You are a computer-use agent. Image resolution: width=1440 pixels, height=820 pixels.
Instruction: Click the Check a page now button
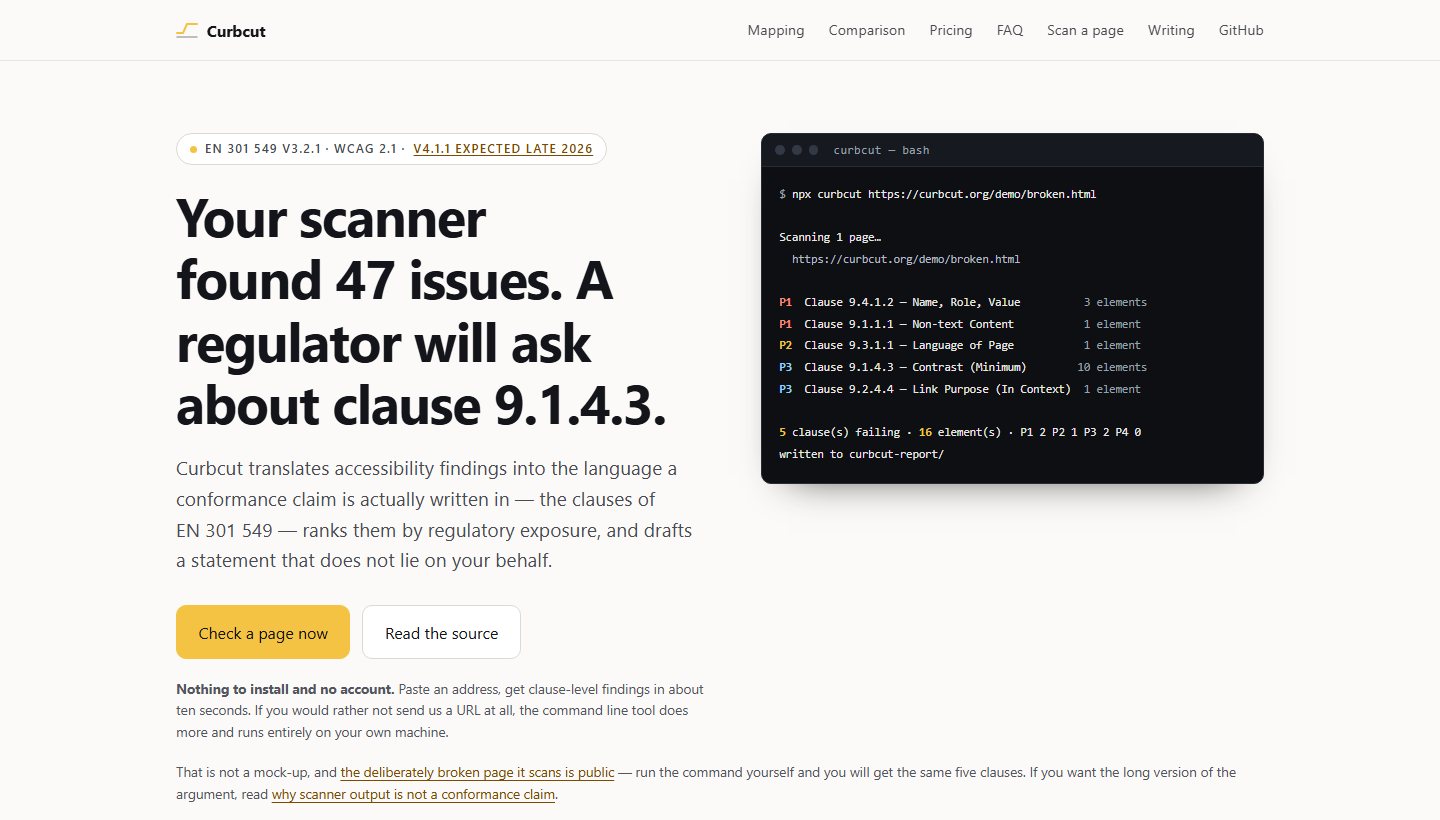[263, 632]
